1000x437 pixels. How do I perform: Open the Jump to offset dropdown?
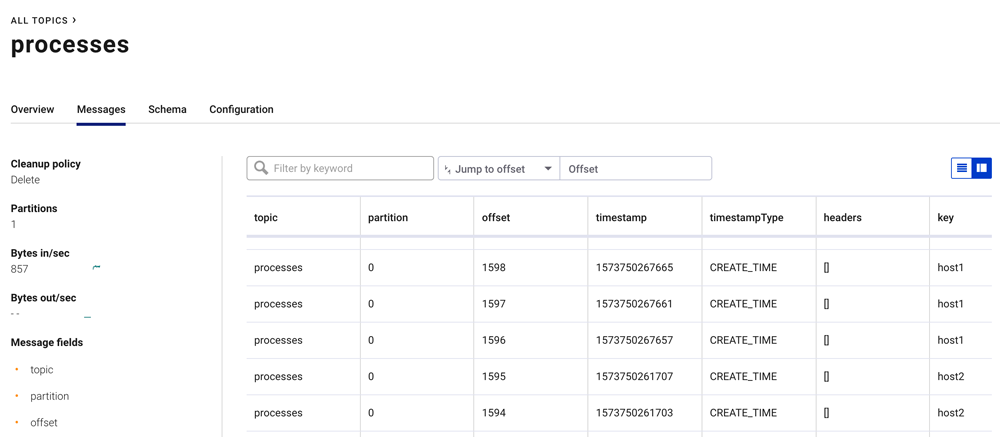coord(499,168)
